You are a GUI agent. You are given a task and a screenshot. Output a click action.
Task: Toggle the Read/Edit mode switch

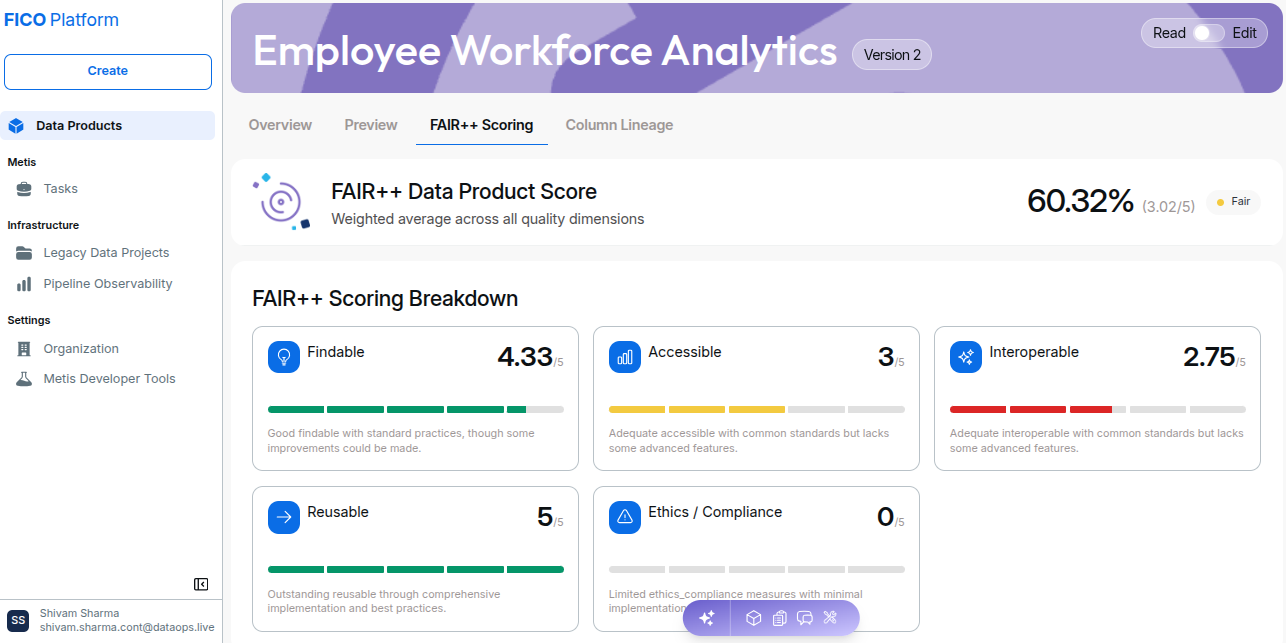(1209, 33)
